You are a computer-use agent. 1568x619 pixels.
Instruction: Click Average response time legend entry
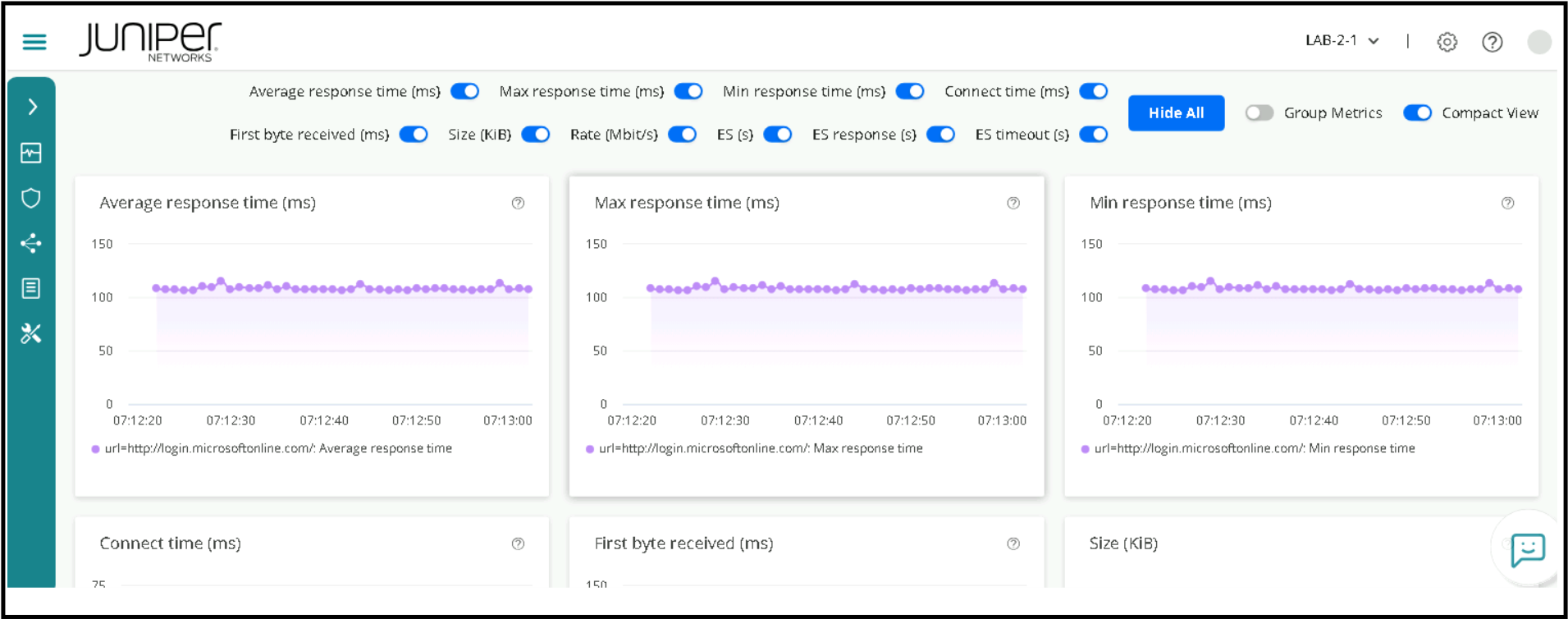click(277, 448)
